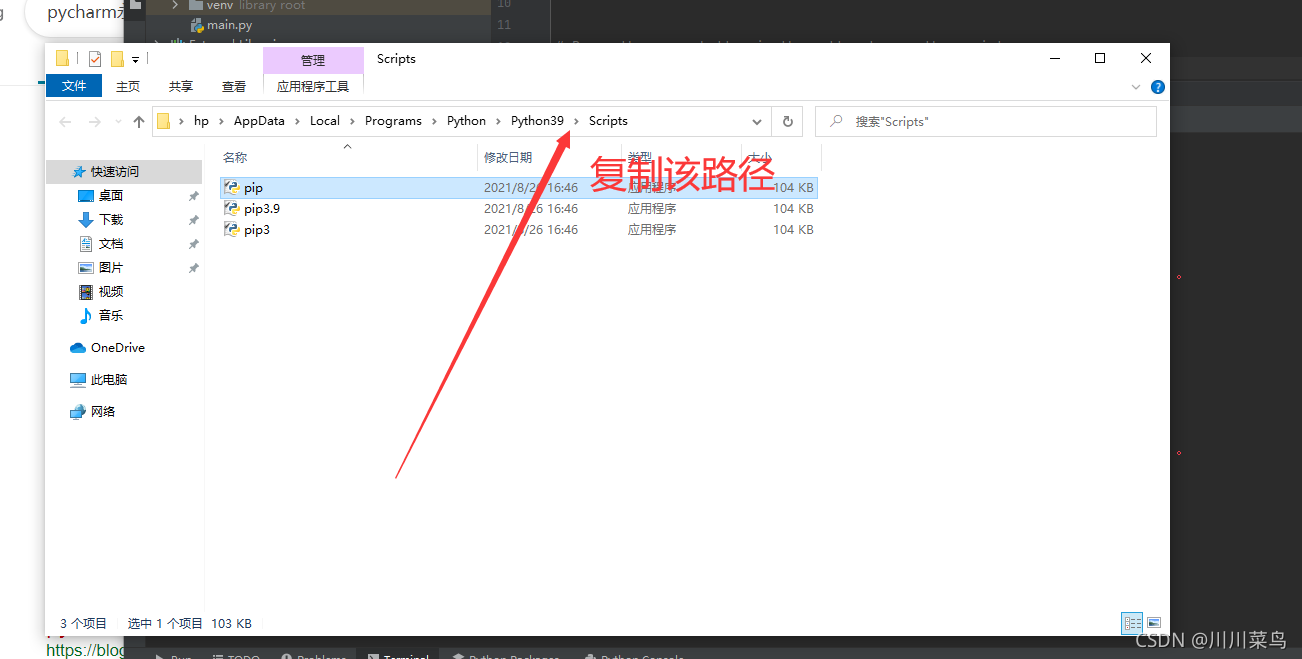Refresh the Scripts folder view
The image size is (1302, 659).
coord(787,121)
